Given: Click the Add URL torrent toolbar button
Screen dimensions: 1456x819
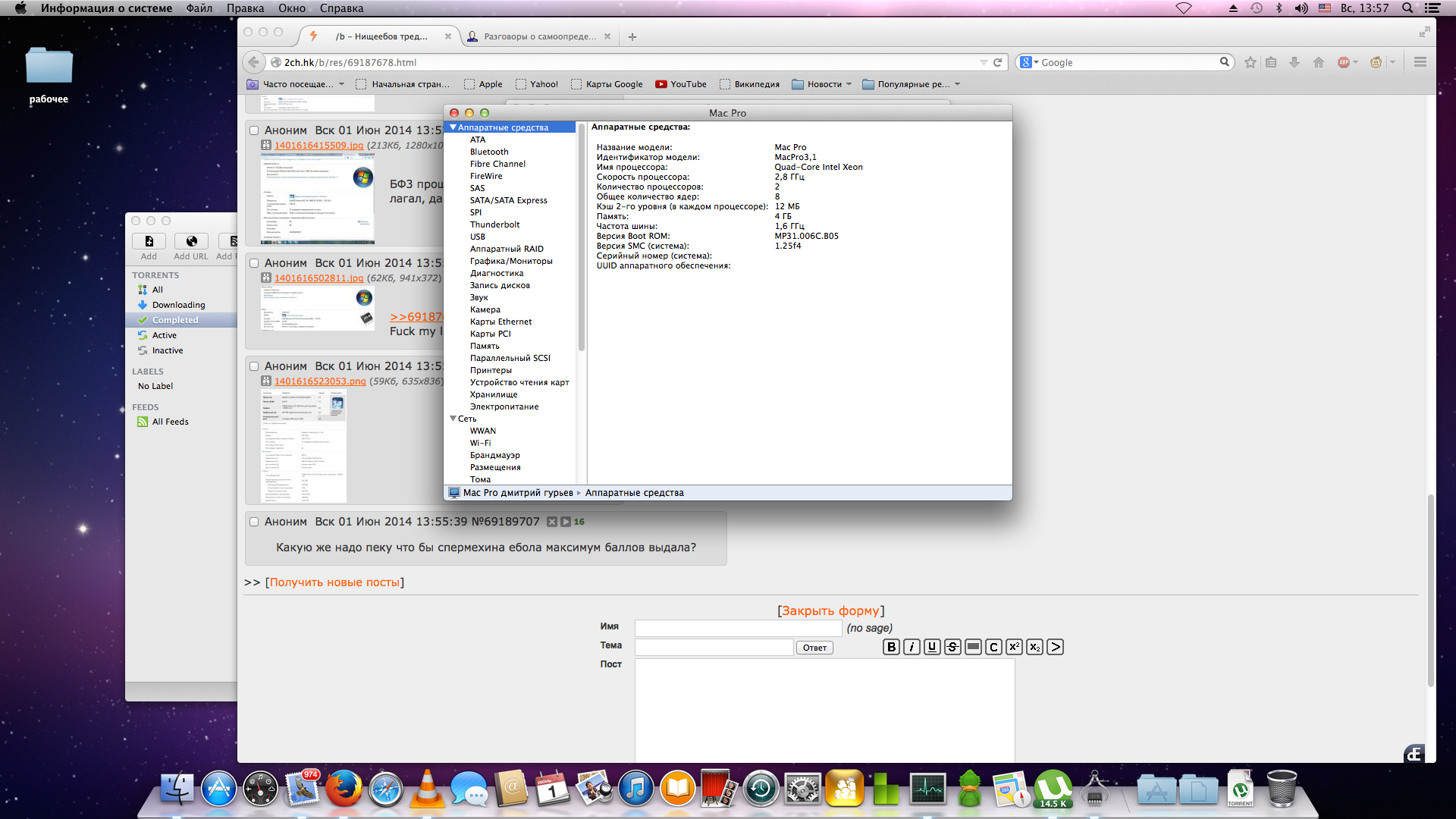Looking at the screenshot, I should coord(191,242).
